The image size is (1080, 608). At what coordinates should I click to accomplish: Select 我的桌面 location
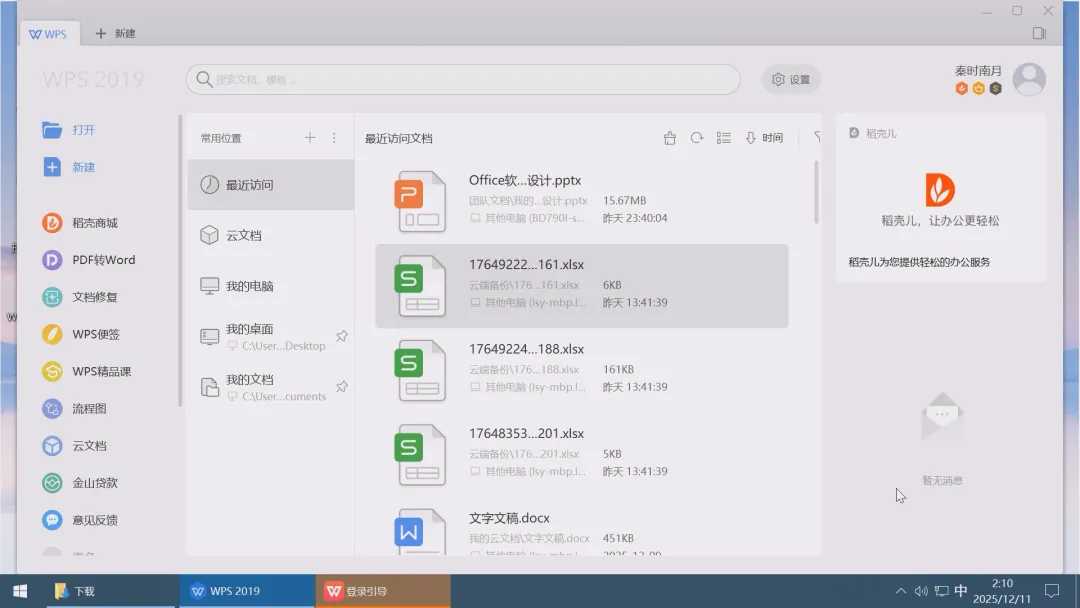[x=271, y=336]
